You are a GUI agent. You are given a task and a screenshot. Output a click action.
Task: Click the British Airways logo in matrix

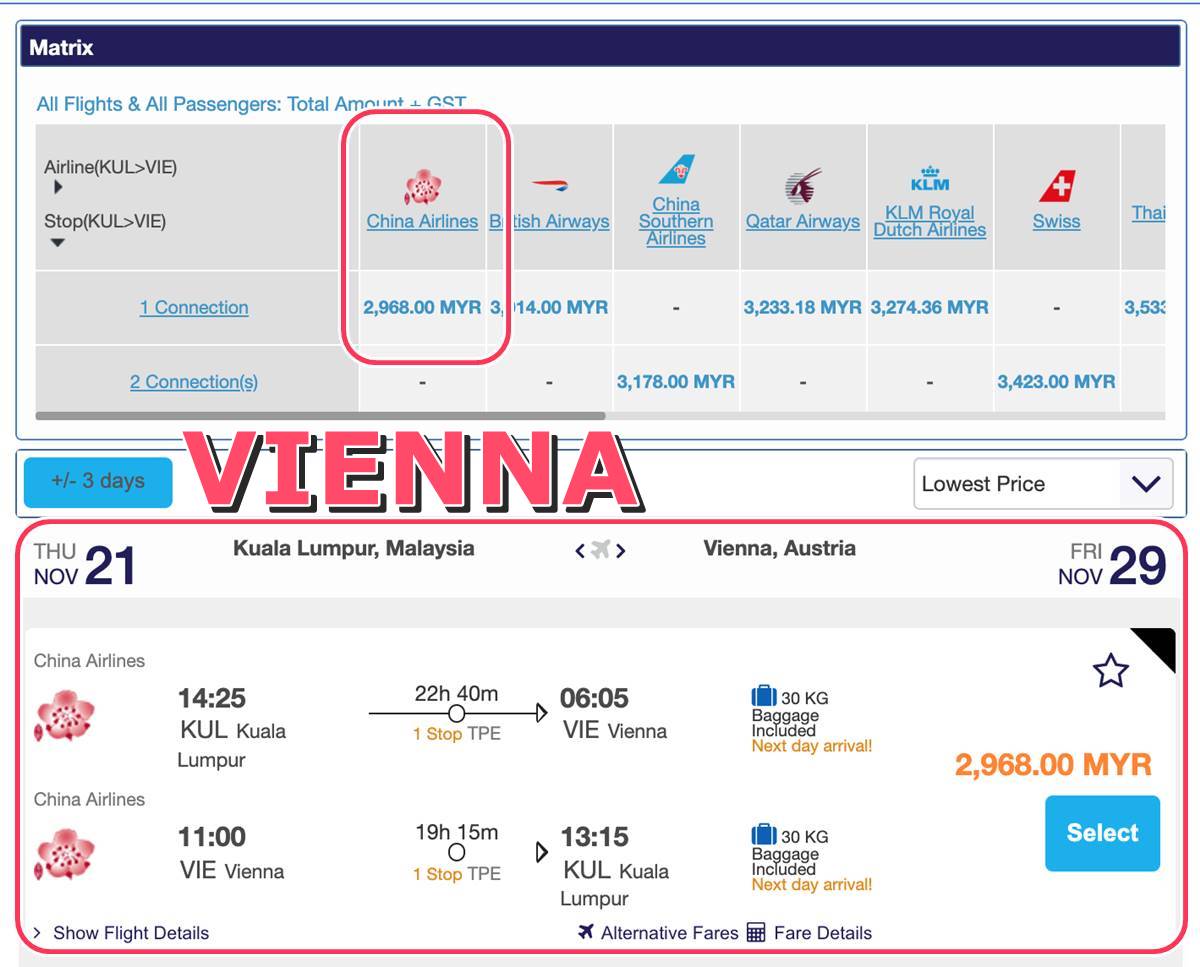tap(549, 185)
